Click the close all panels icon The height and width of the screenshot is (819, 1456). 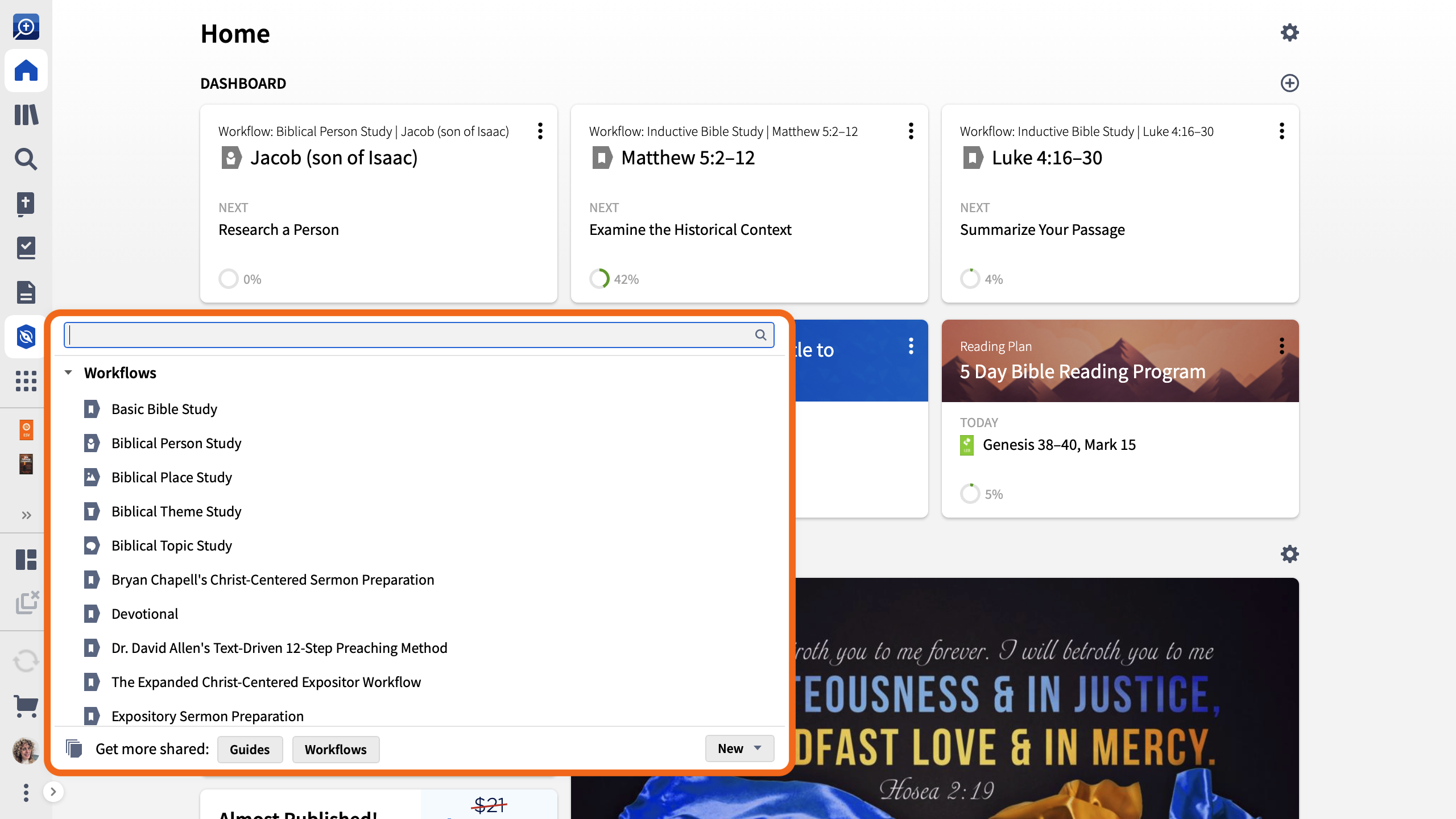(27, 602)
